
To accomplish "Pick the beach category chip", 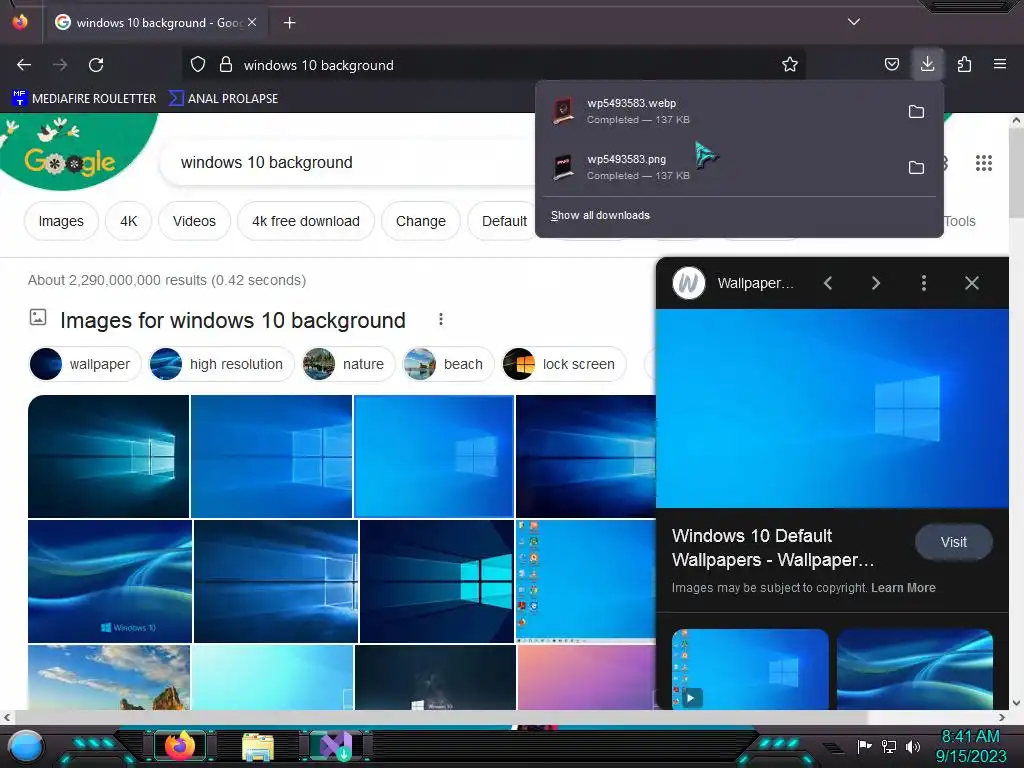I will (x=449, y=364).
